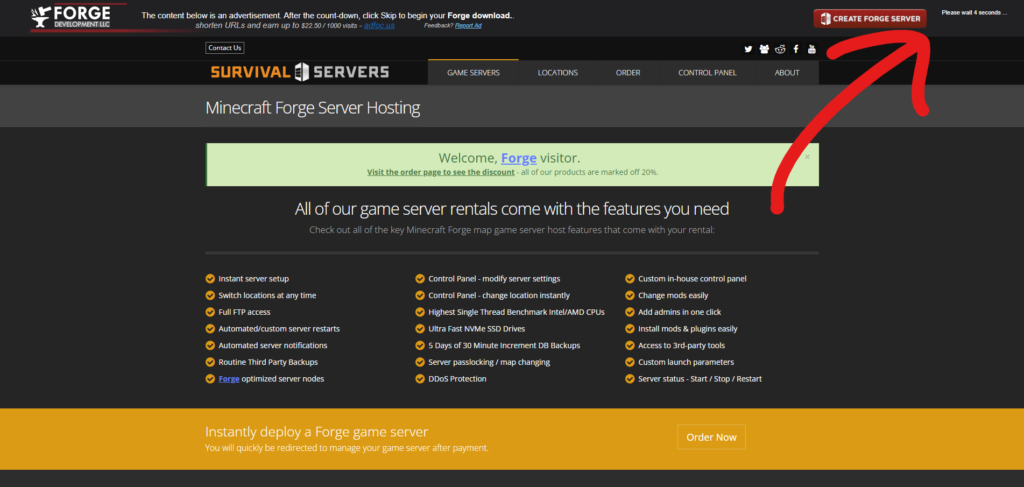
Task: Open the Facebook social icon
Action: [796, 49]
